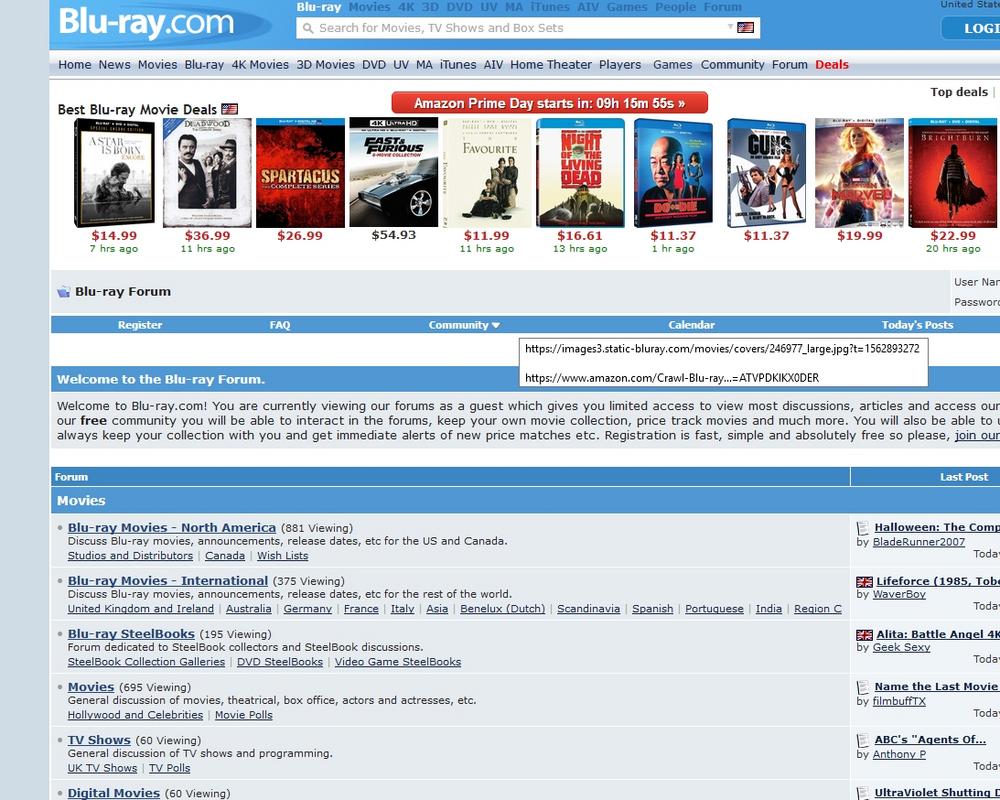Open Today's Posts link
The image size is (1000, 800).
[917, 325]
